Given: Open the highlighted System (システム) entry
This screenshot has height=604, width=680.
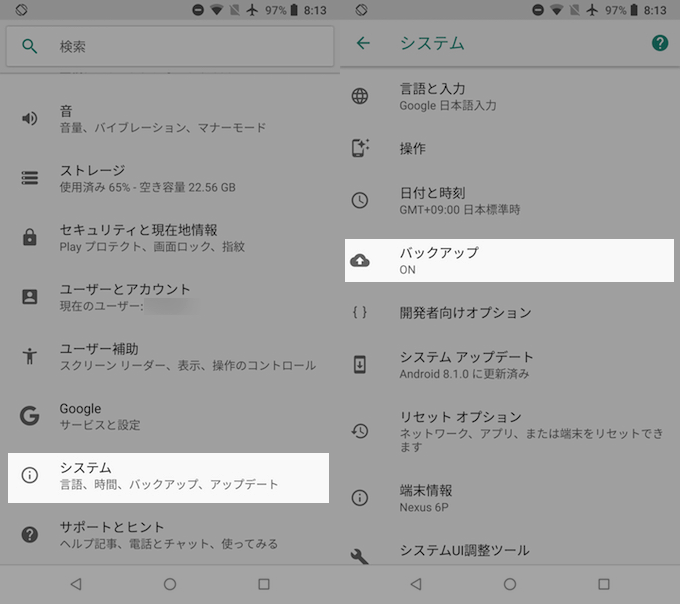Looking at the screenshot, I should (x=168, y=476).
